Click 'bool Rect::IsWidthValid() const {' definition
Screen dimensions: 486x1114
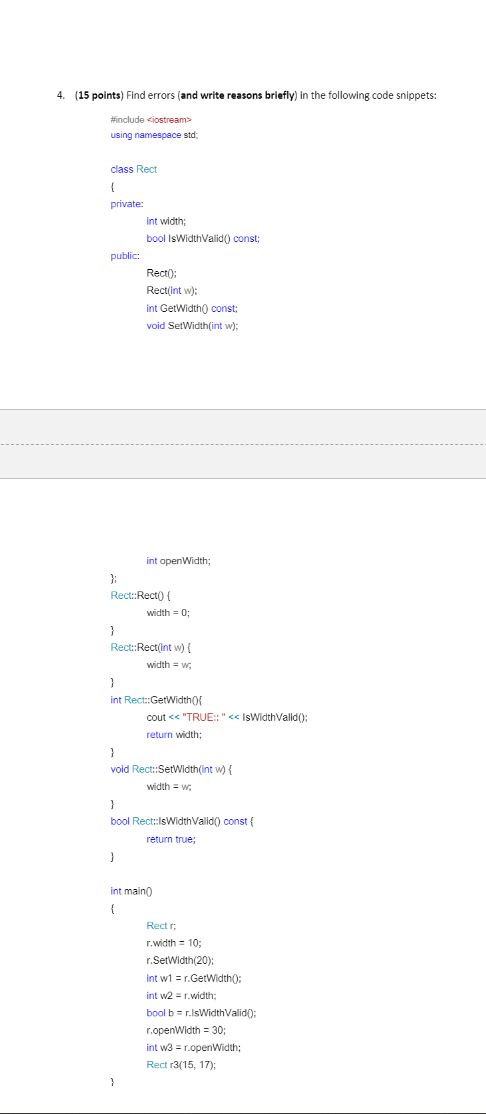pos(183,821)
